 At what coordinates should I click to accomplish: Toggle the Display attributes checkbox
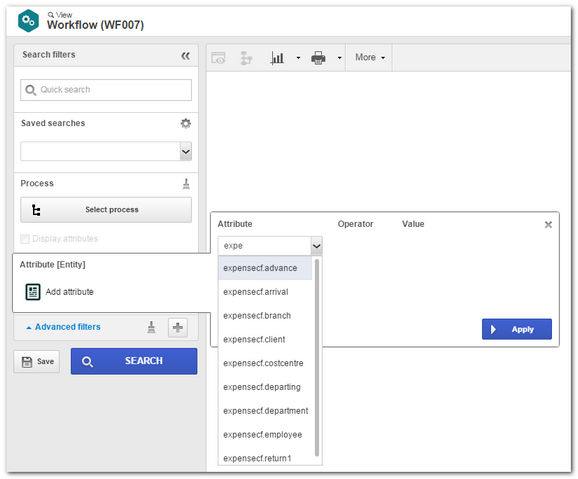click(25, 239)
